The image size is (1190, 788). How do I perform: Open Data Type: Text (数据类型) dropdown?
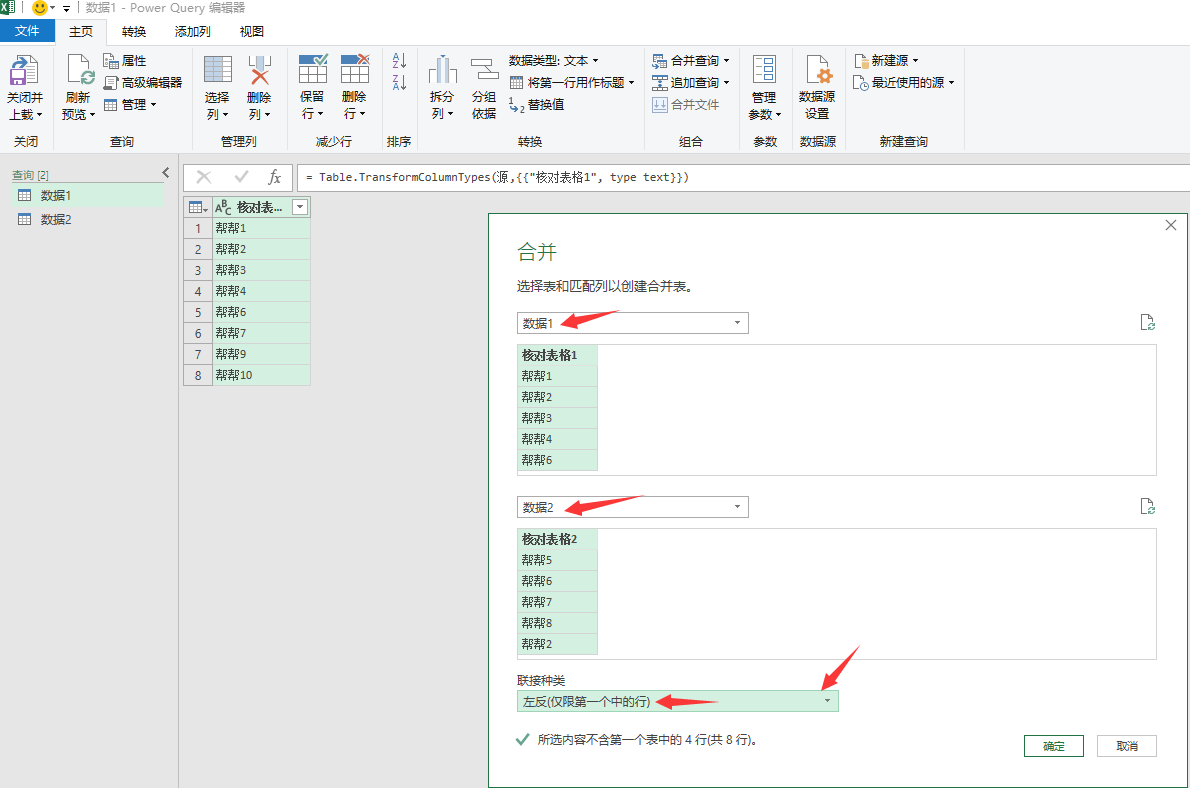point(554,61)
